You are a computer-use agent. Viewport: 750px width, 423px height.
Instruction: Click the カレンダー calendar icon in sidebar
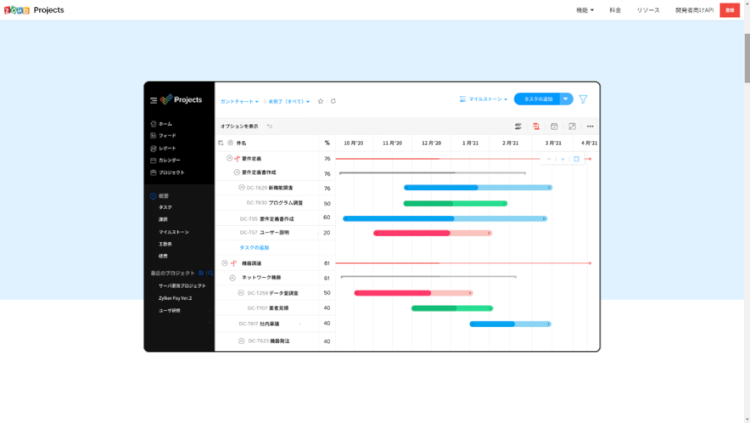(x=153, y=160)
